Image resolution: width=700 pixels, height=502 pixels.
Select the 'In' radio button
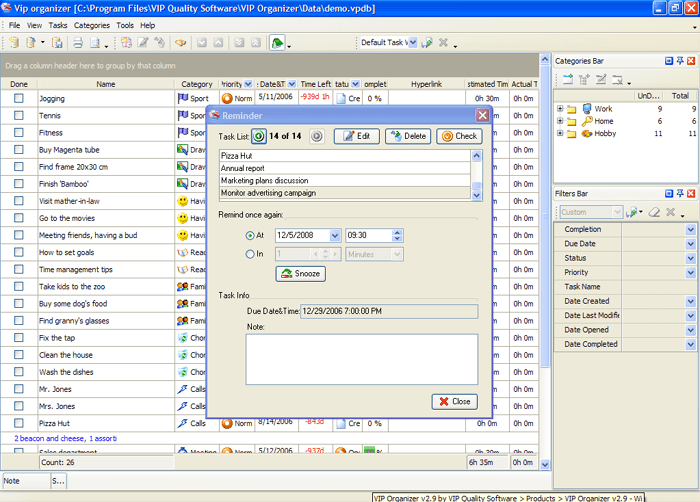250,254
